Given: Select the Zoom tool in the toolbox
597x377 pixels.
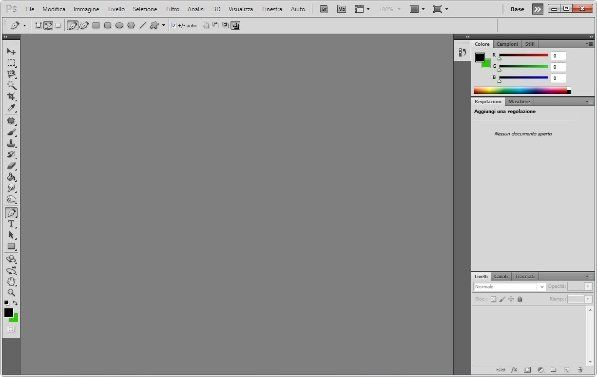Looking at the screenshot, I should tap(11, 293).
